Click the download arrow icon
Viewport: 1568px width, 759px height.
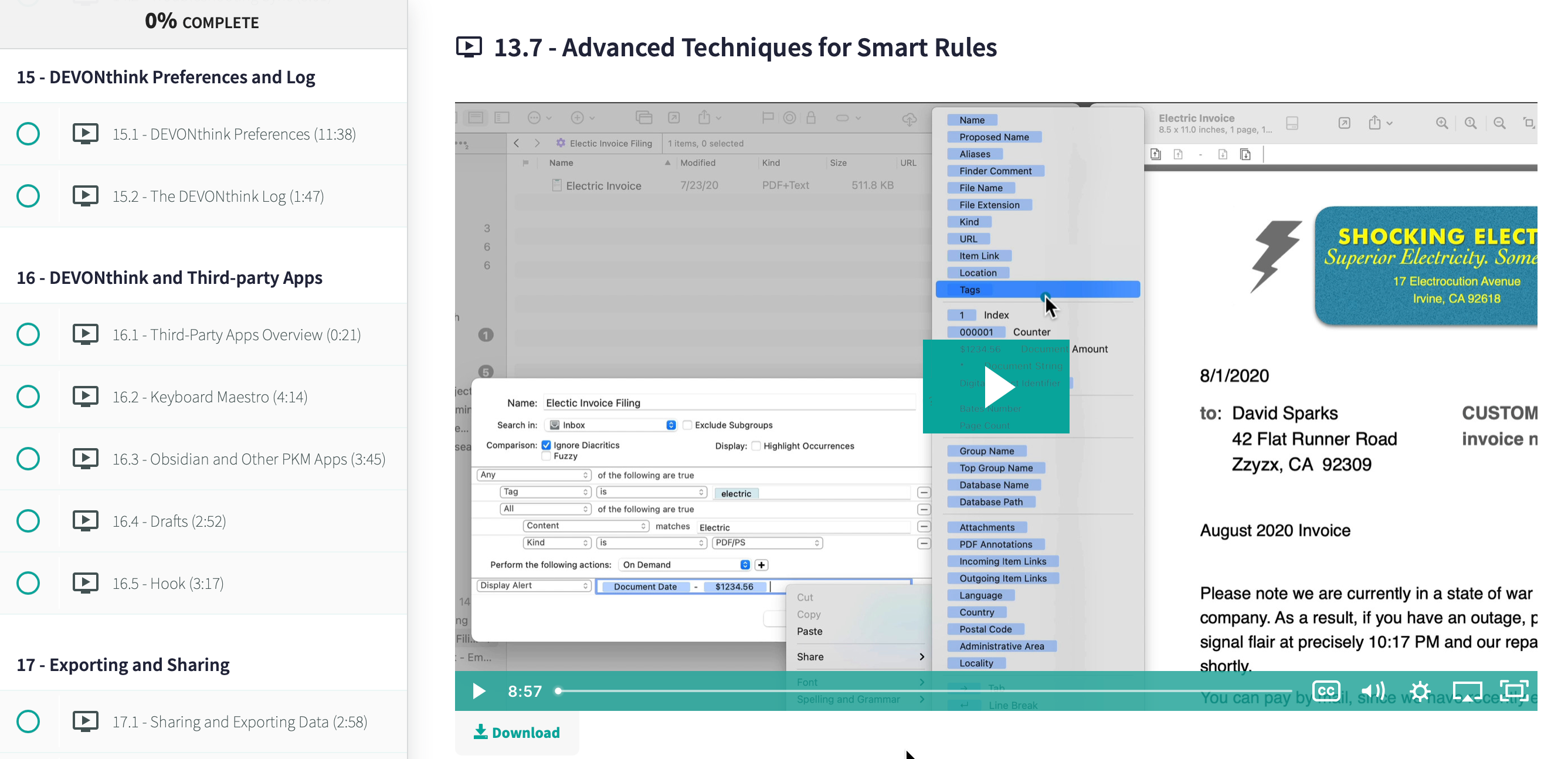tap(480, 731)
